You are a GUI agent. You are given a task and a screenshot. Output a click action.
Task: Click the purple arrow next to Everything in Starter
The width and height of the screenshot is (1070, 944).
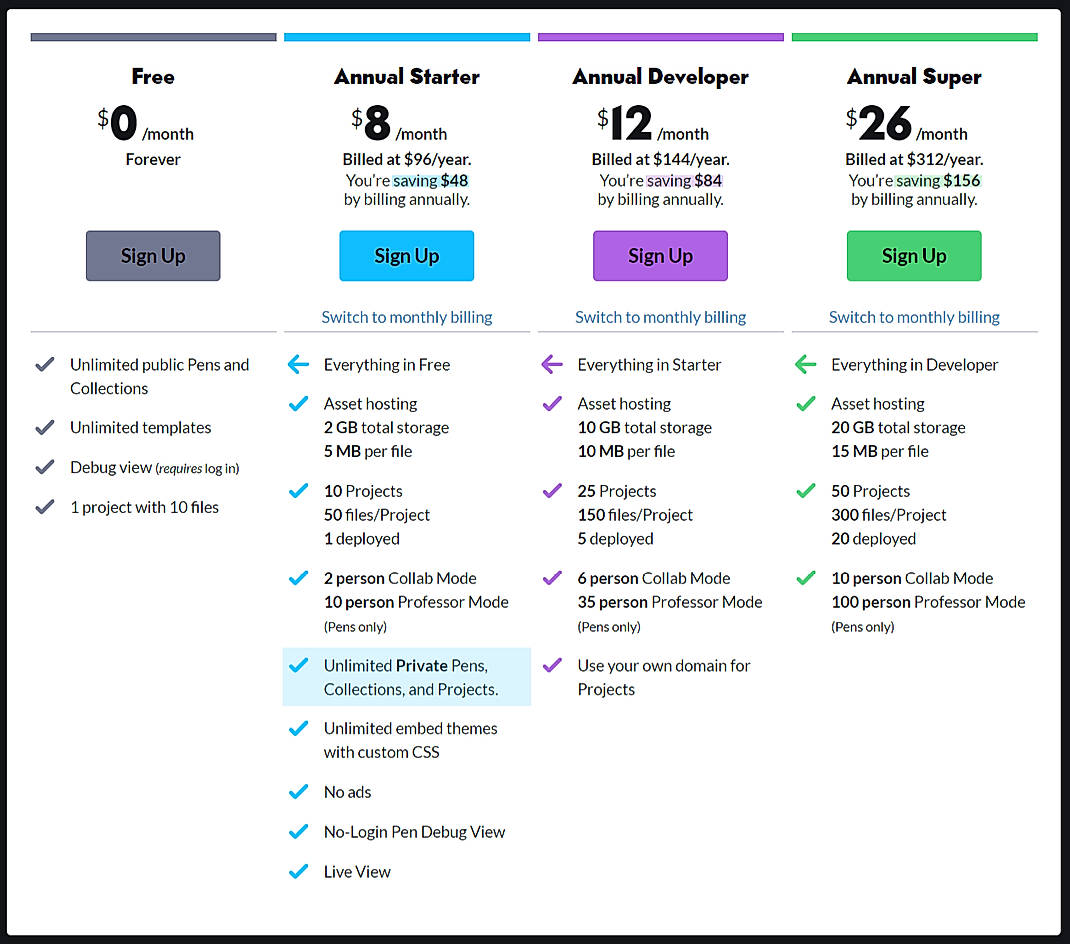552,364
